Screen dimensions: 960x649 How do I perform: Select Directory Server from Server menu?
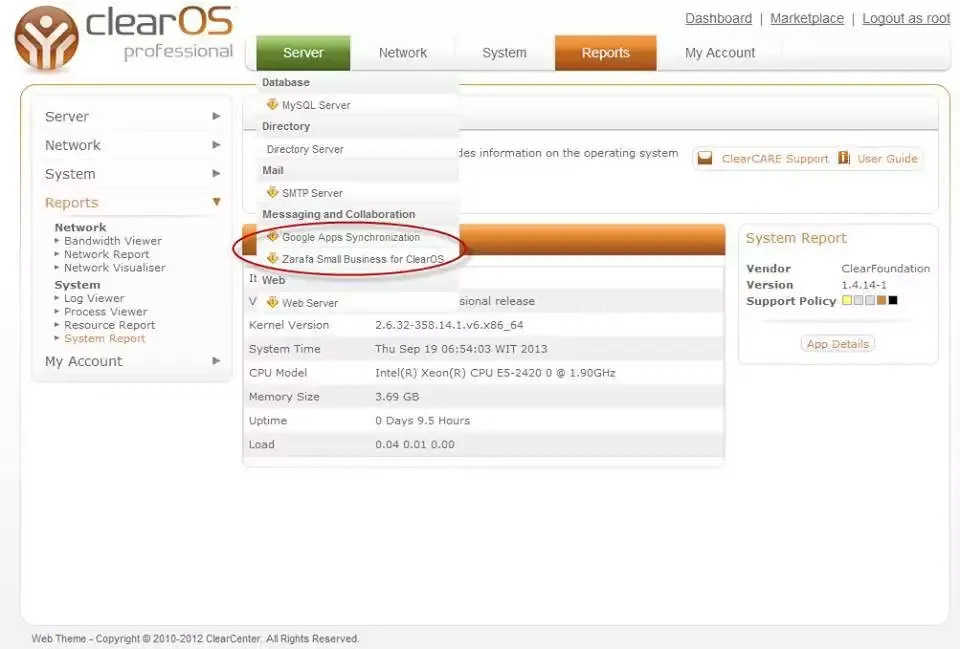click(305, 149)
